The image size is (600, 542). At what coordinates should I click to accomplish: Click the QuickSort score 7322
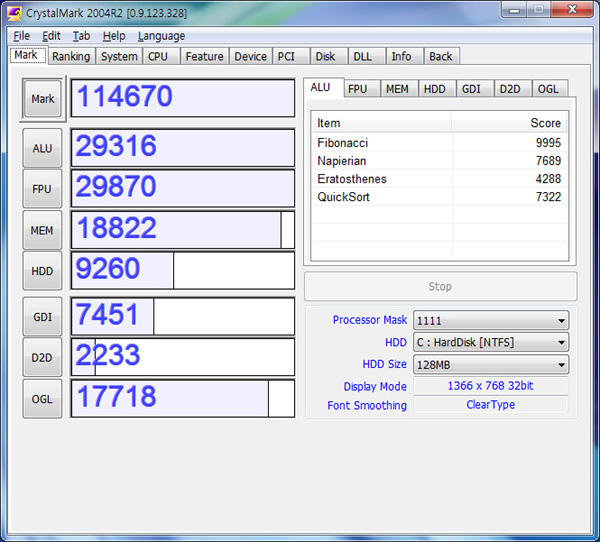(x=548, y=197)
